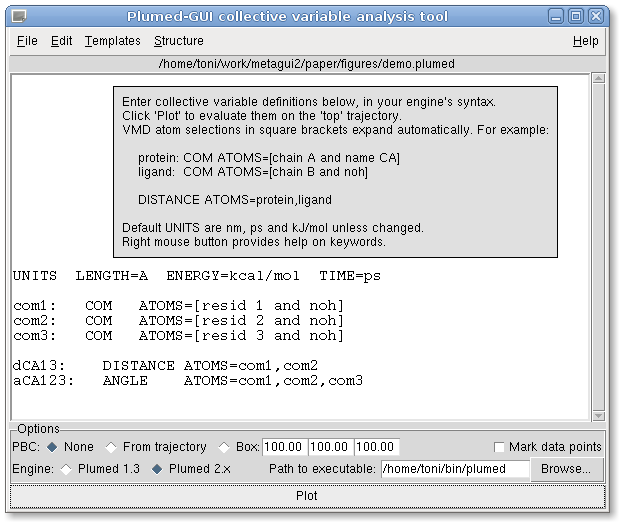Click the aCA123: ANGLE line
Screen dimensions: 619x522
click(188, 381)
